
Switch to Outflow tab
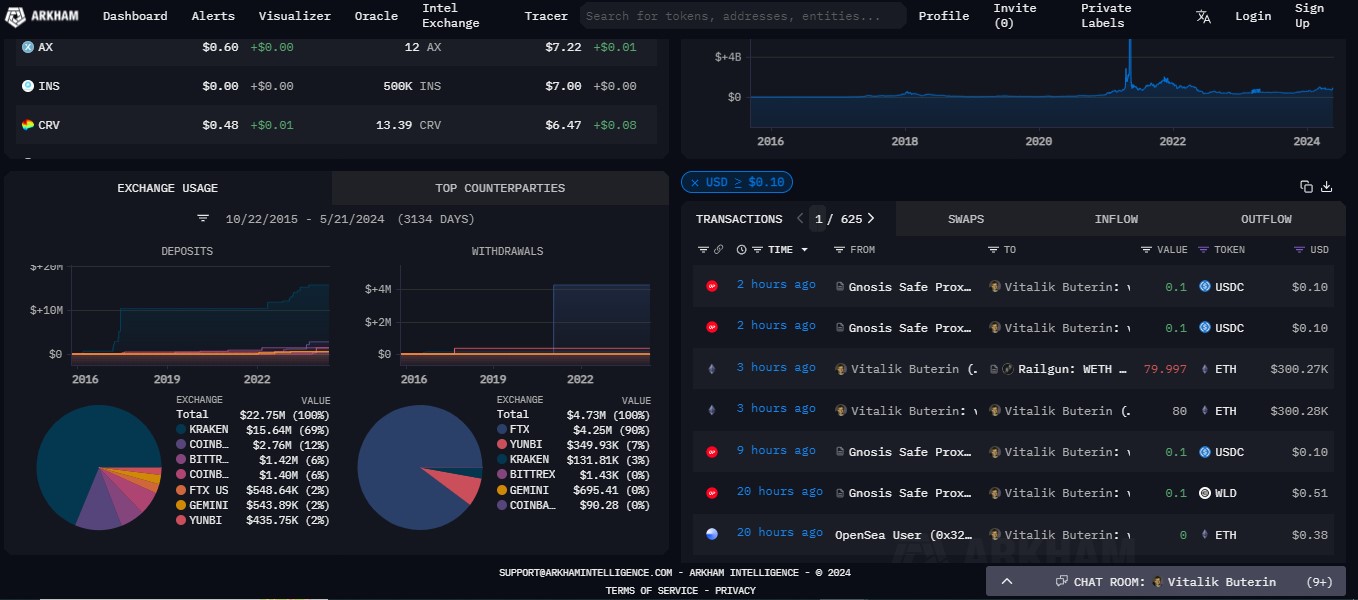[1266, 219]
